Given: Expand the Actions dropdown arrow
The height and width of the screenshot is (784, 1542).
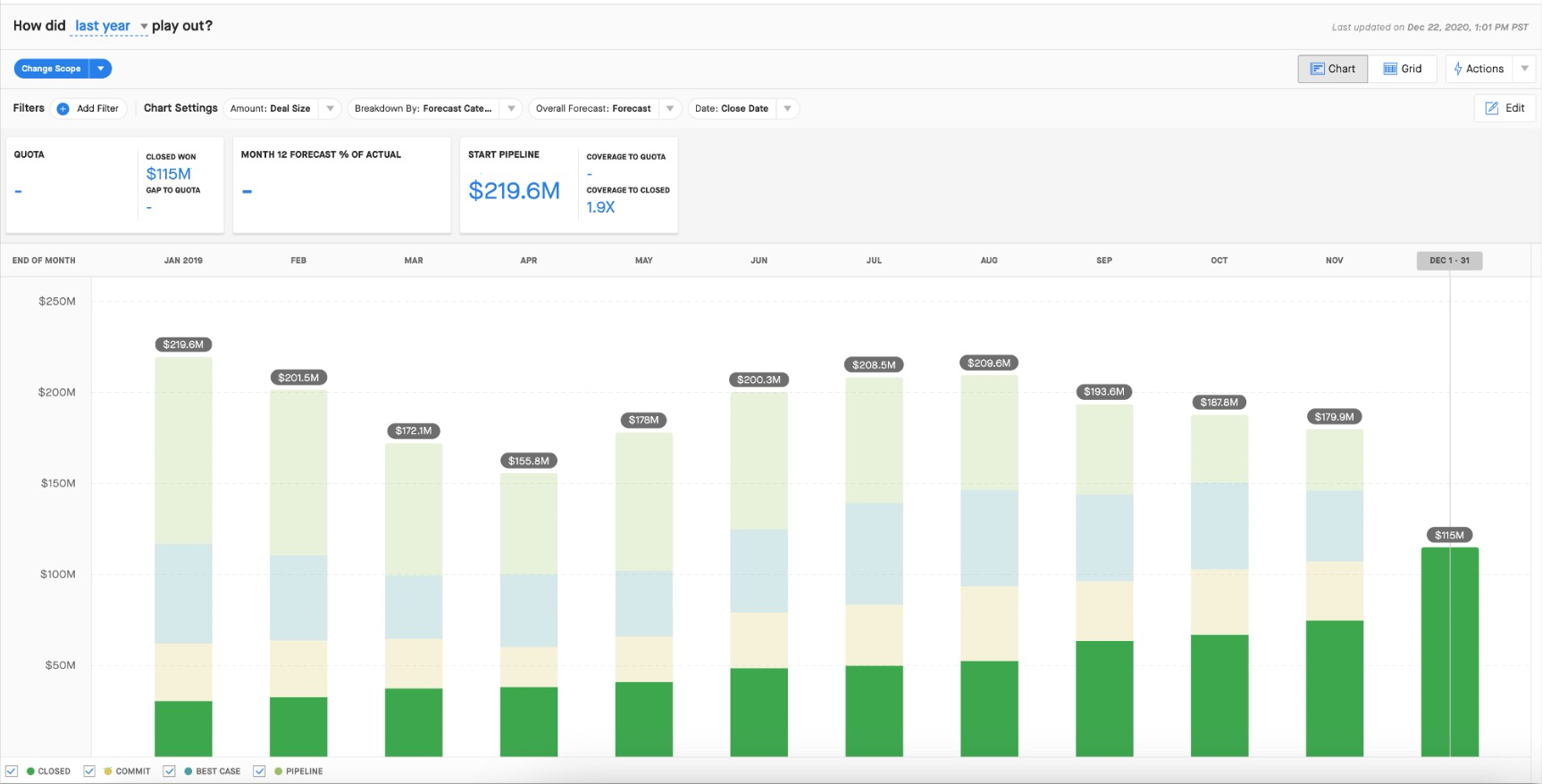Looking at the screenshot, I should 1524,69.
